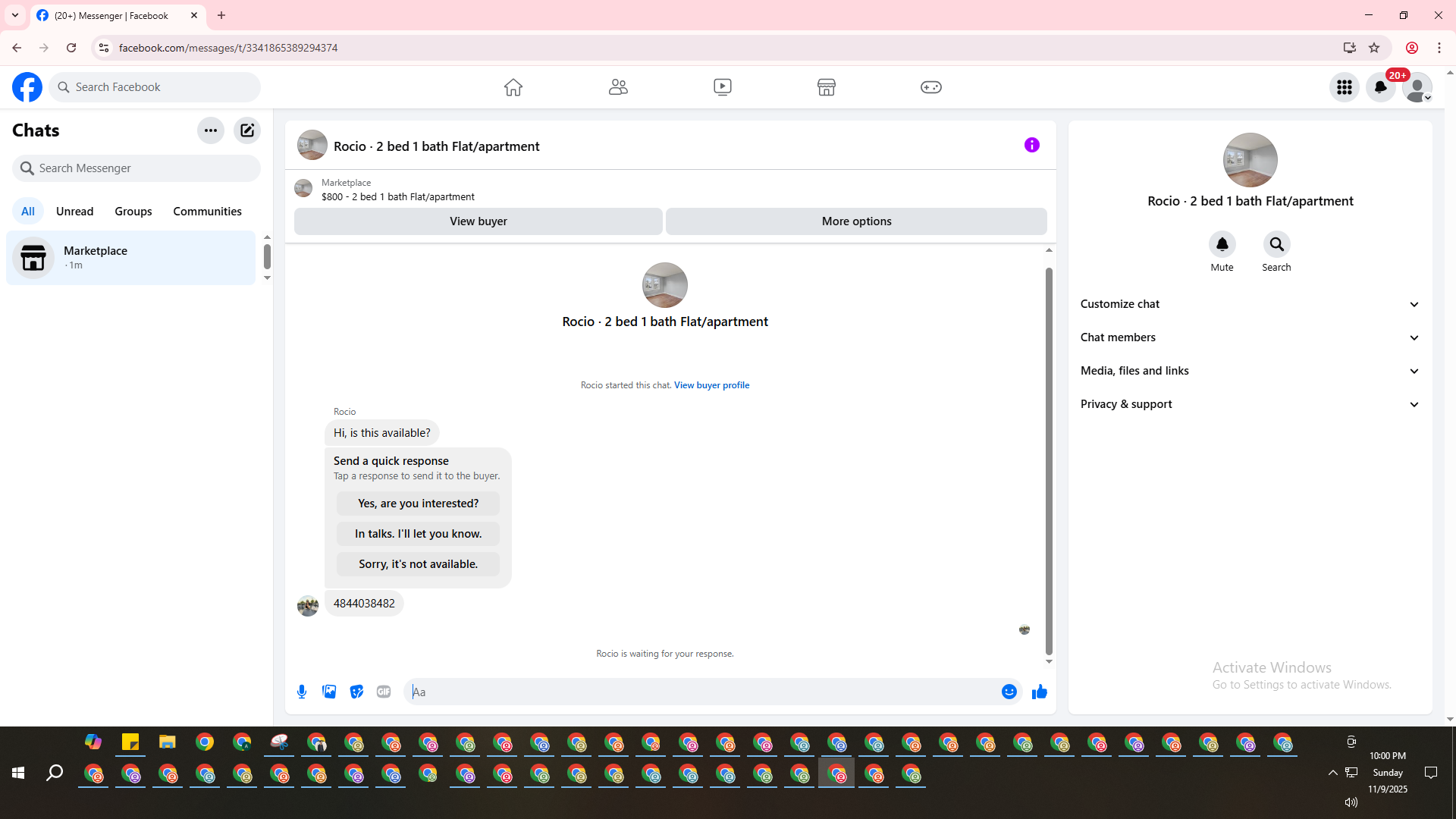The width and height of the screenshot is (1456, 819).
Task: Click the View buyer button
Action: tap(478, 221)
